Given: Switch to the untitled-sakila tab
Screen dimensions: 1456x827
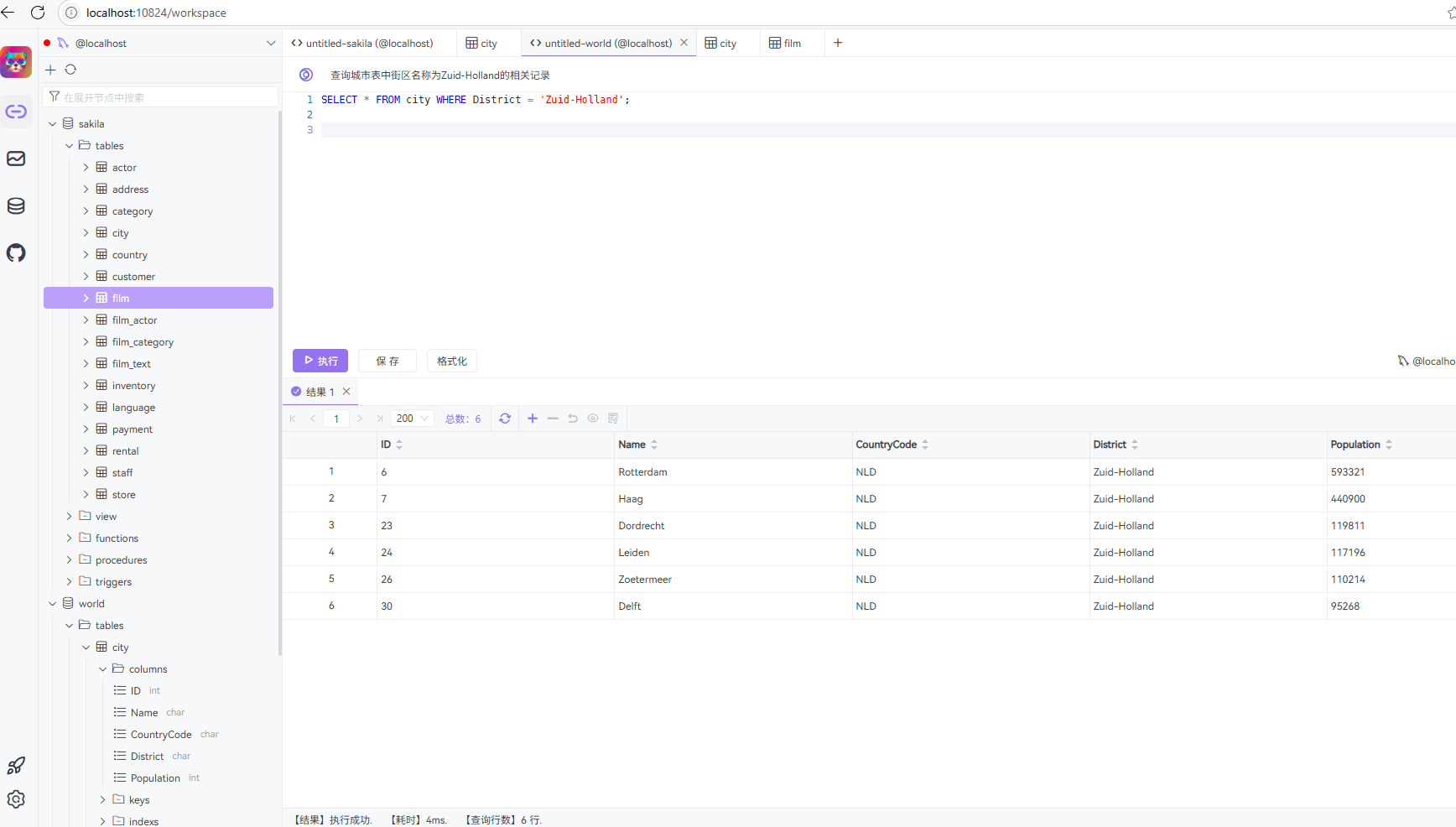Looking at the screenshot, I should tap(369, 43).
